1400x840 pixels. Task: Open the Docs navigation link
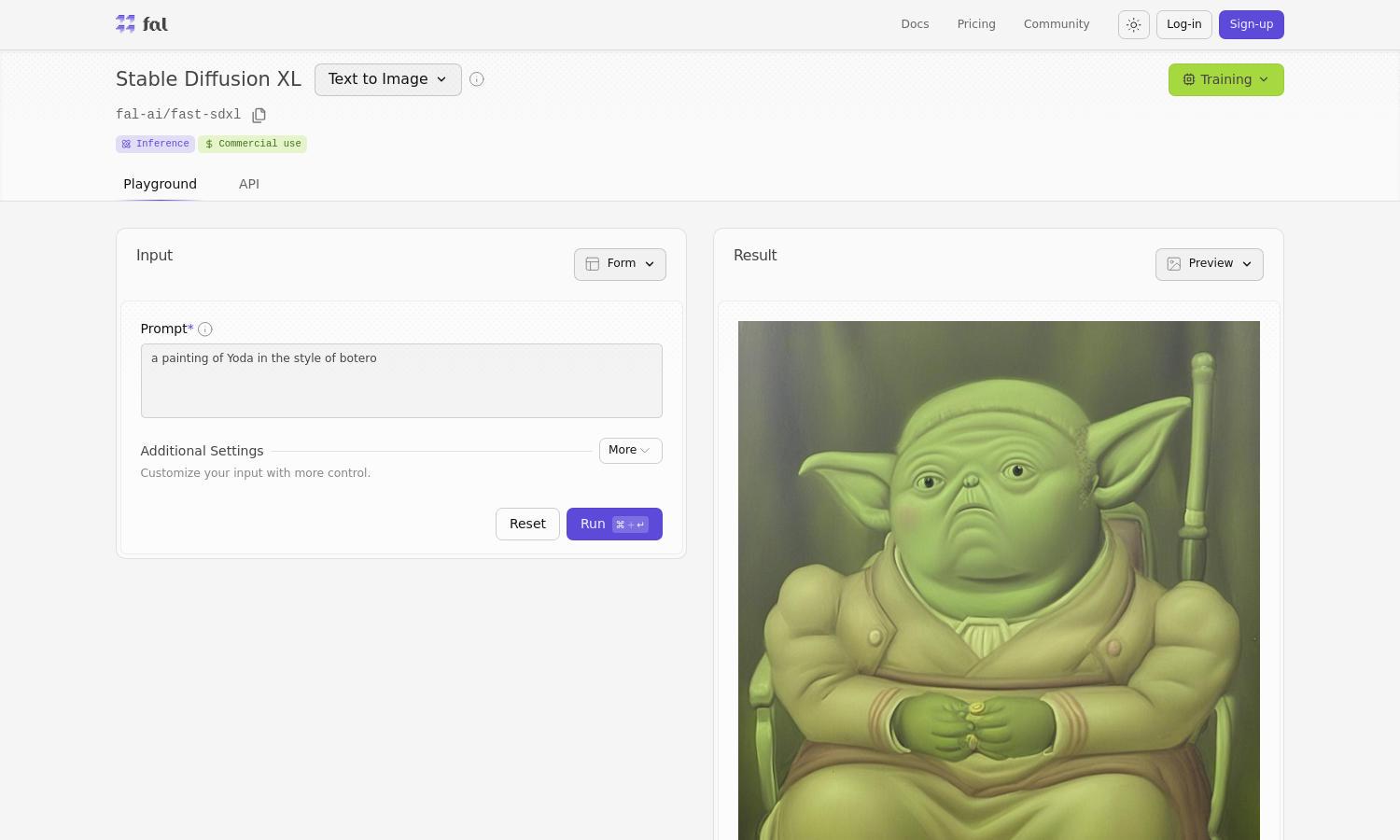915,24
